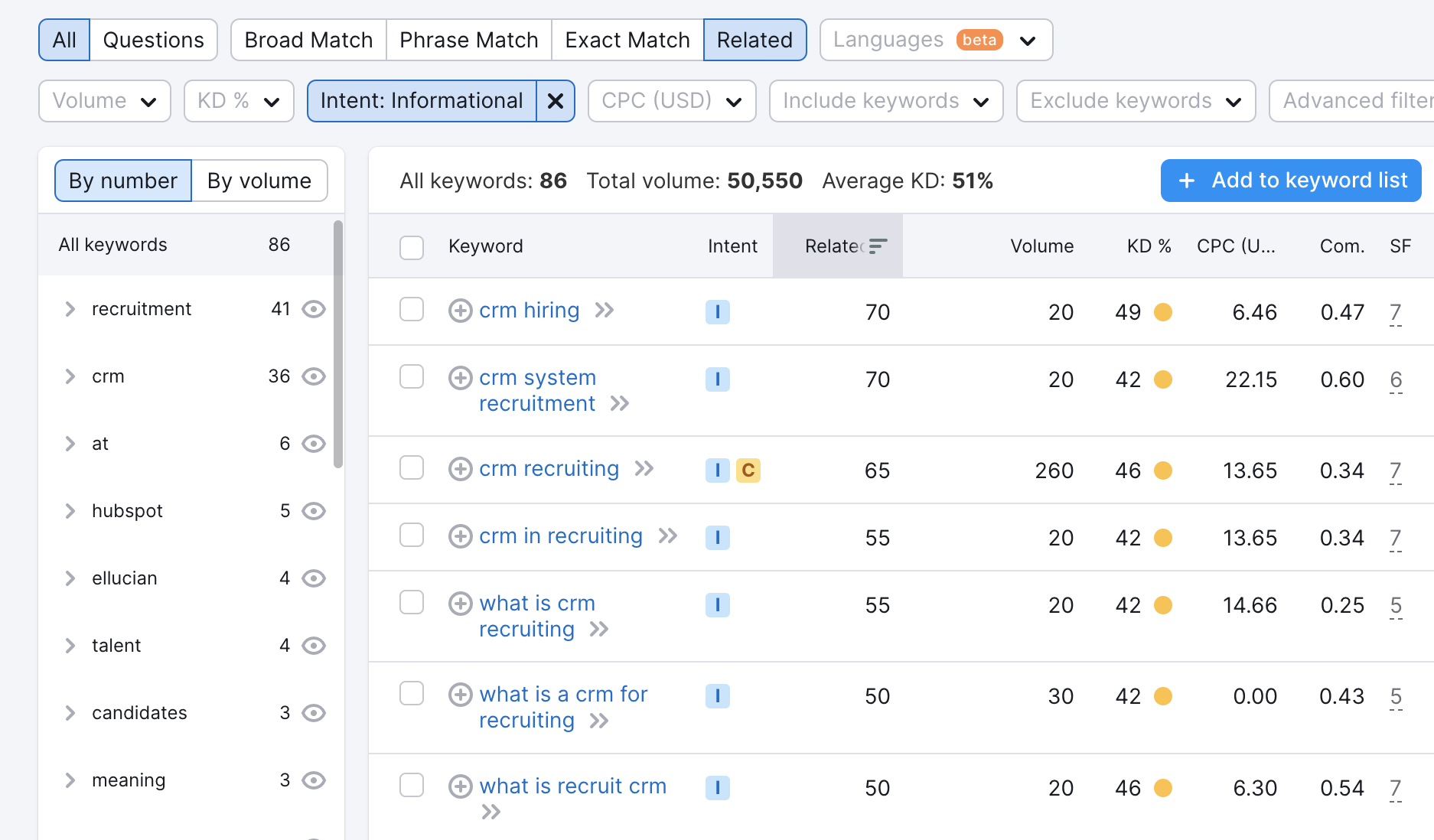
Task: Expand the hubspot keyword group
Action: click(70, 511)
